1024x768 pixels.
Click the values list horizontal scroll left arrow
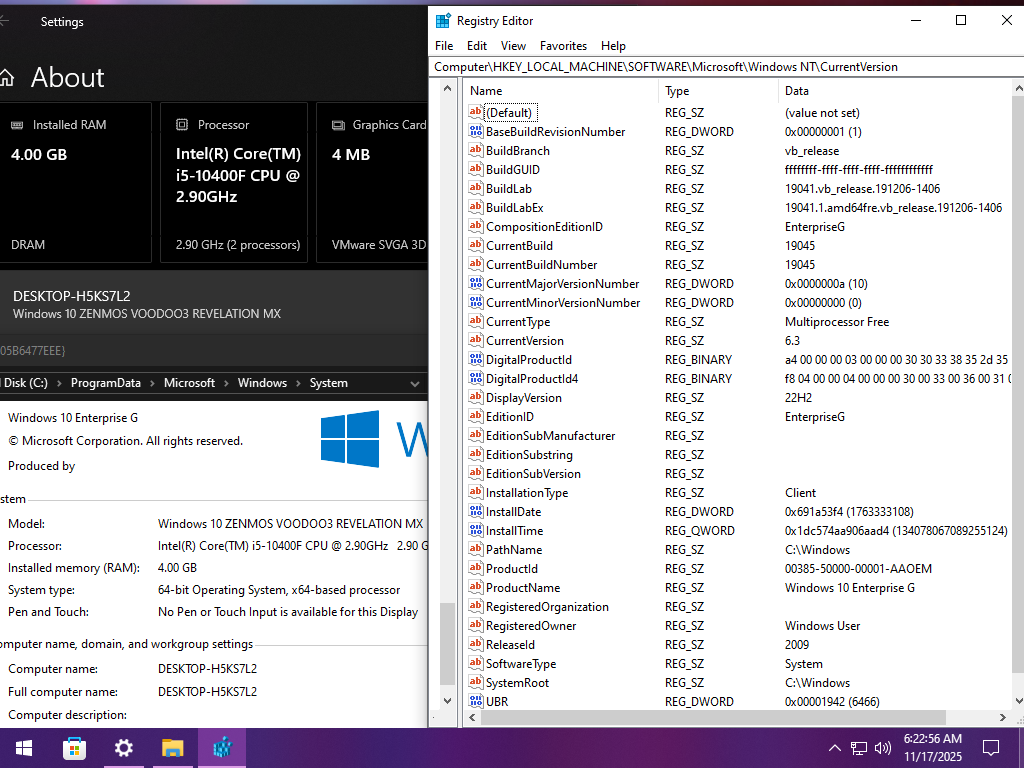coord(472,717)
